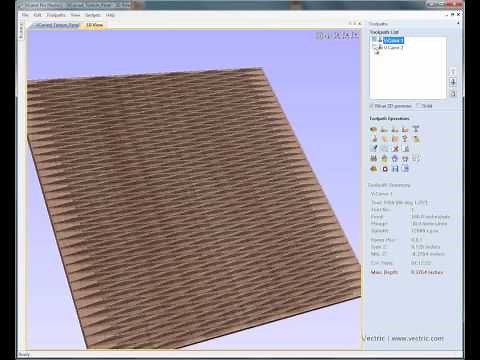Delete the selected toolpath (red X)
The height and width of the screenshot is (360, 480).
tap(395, 149)
